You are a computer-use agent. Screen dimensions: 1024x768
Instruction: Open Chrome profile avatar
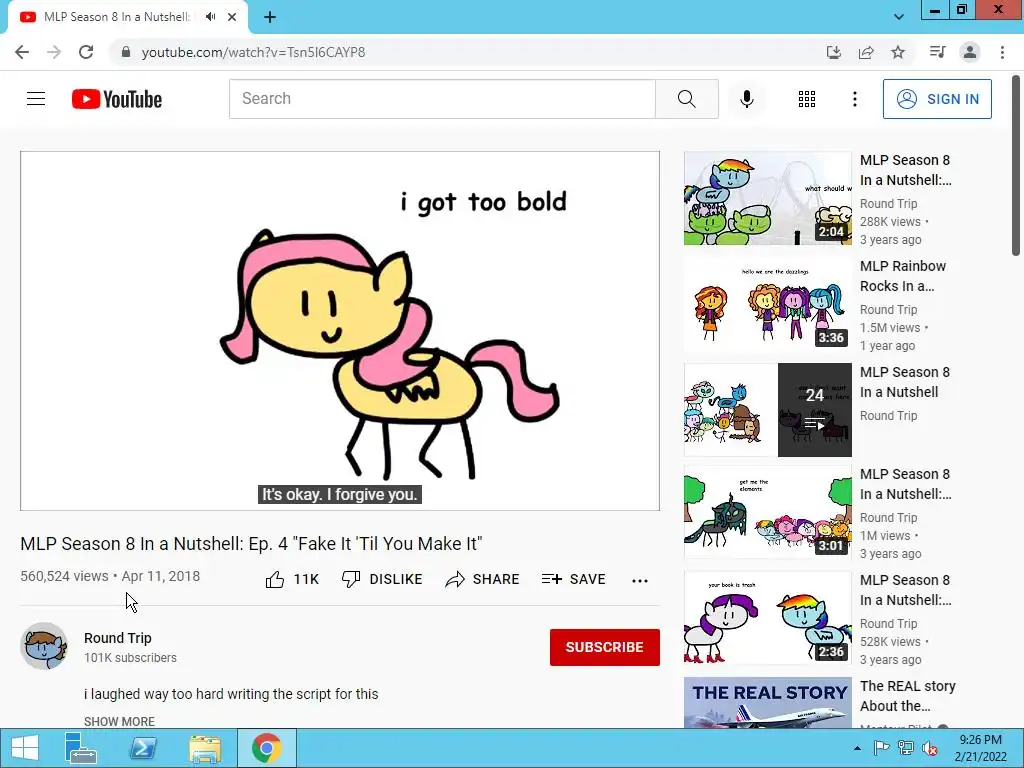click(970, 52)
